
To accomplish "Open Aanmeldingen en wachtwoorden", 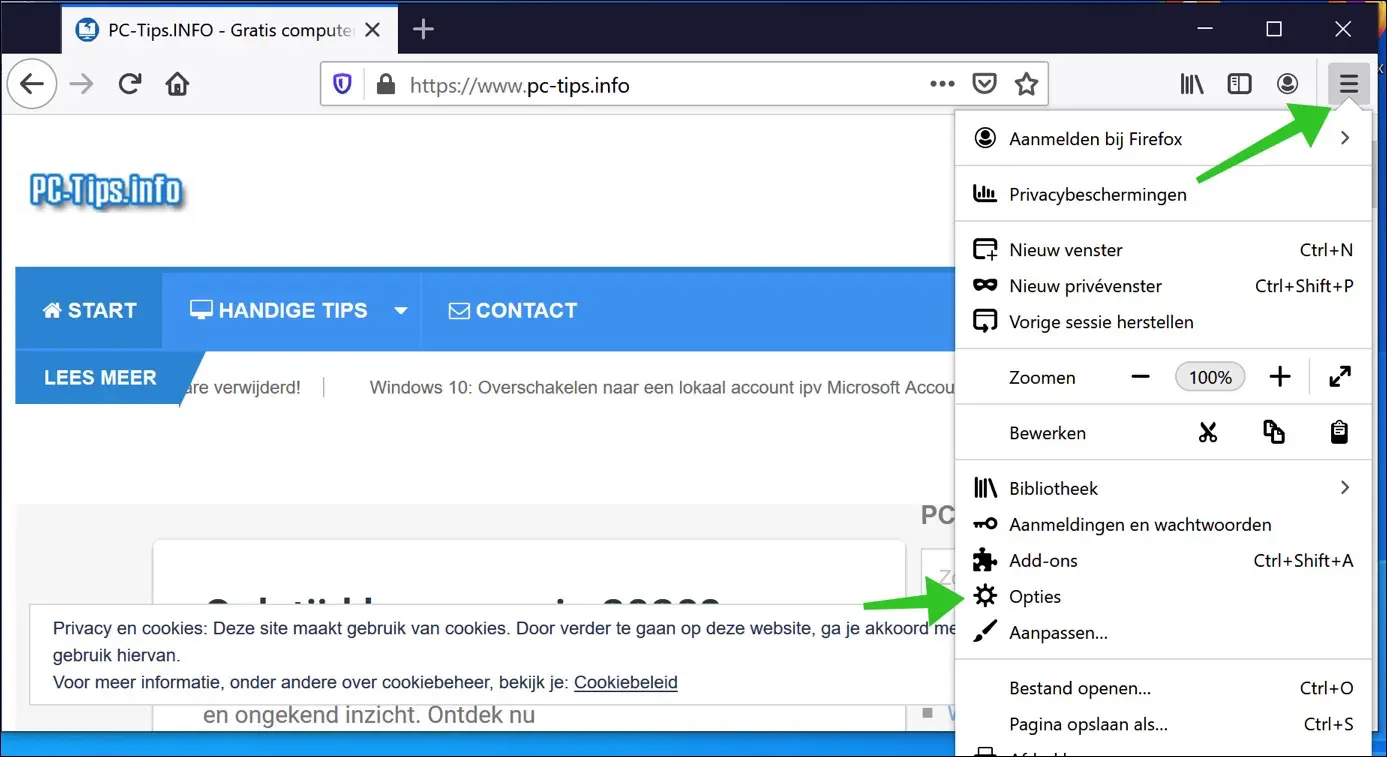I will pyautogui.click(x=1164, y=524).
